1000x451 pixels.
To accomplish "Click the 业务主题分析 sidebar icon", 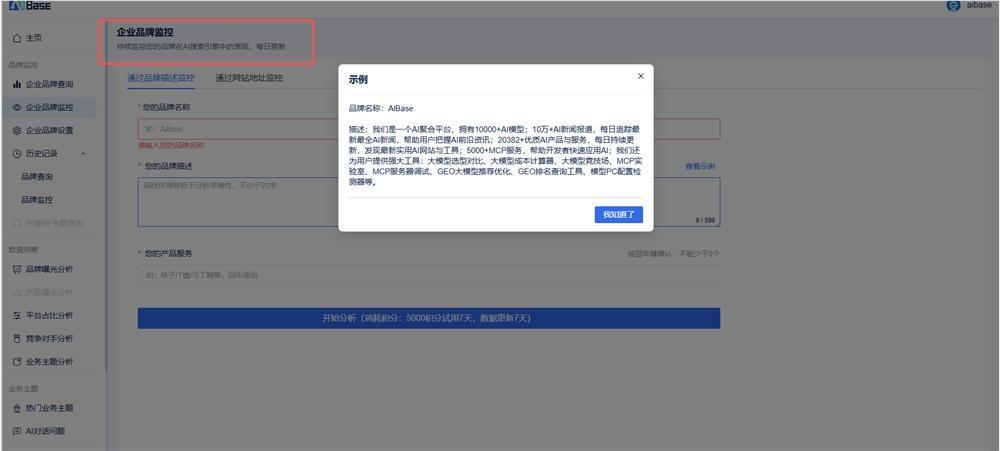I will pos(17,361).
